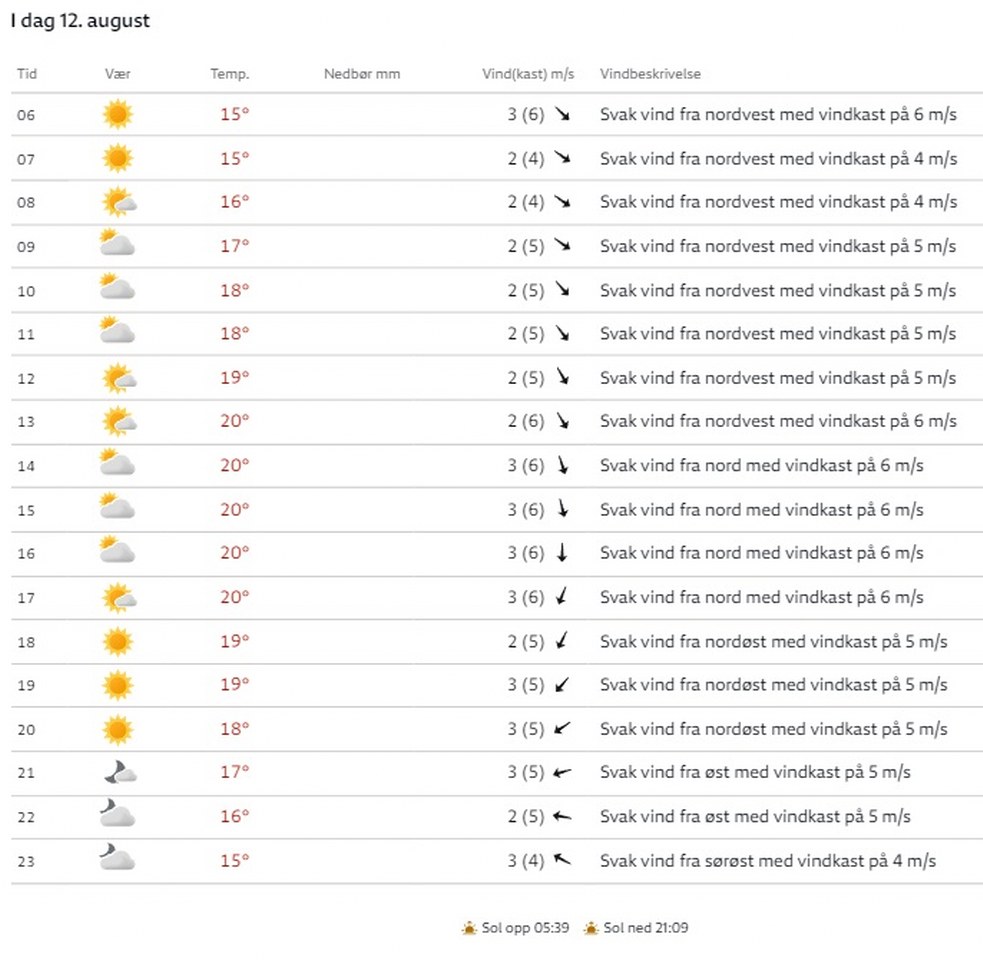Click the cloudy weather icon at 10
The width and height of the screenshot is (983, 960).
click(117, 290)
